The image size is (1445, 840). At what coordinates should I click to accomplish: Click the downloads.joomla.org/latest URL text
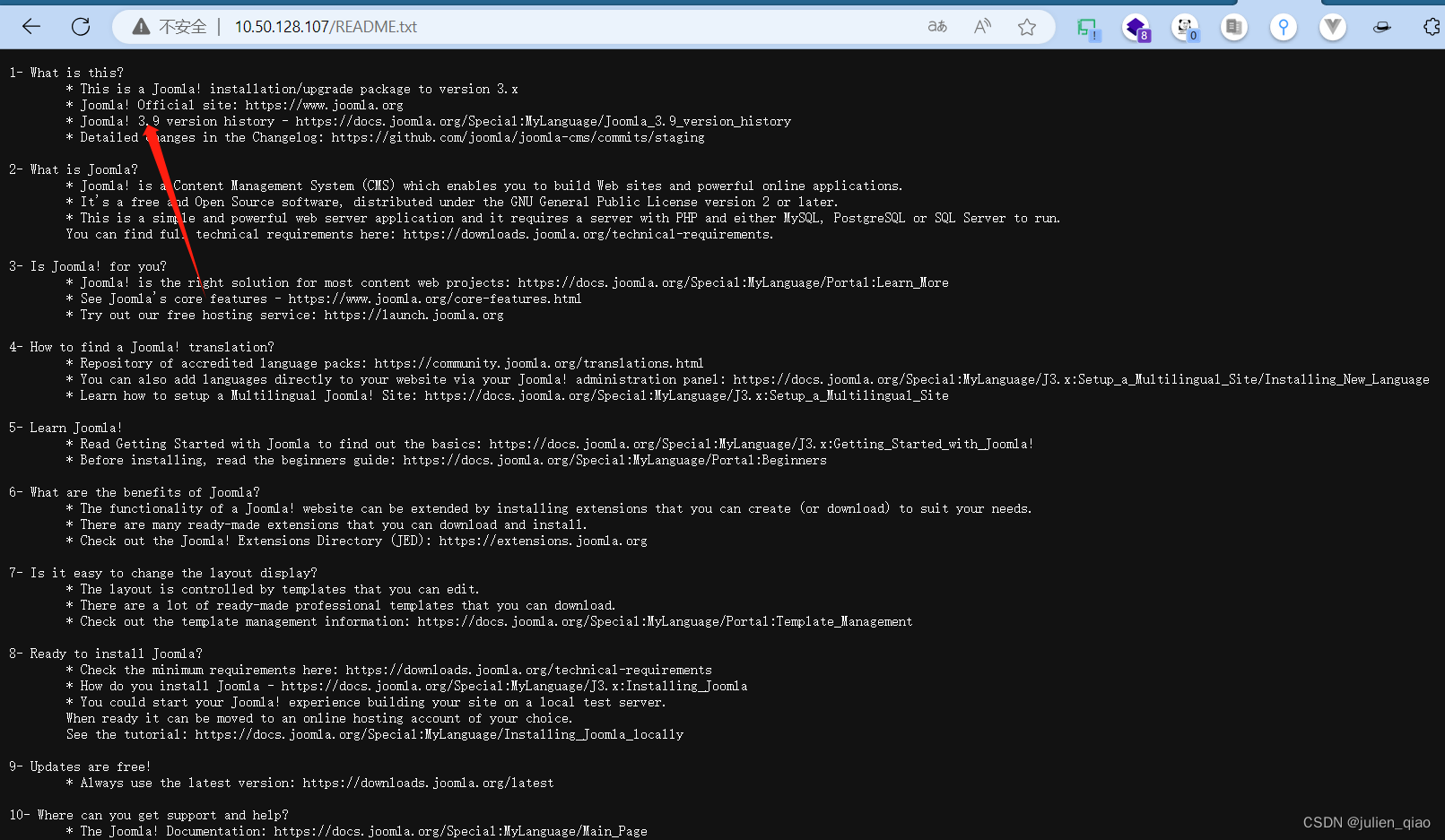pos(428,783)
